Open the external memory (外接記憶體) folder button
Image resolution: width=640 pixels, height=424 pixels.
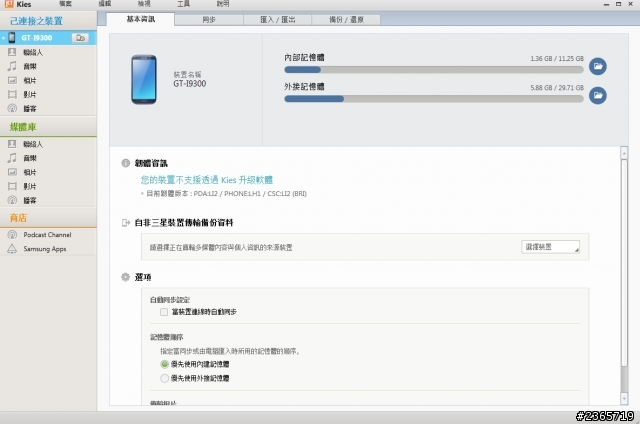click(x=598, y=95)
